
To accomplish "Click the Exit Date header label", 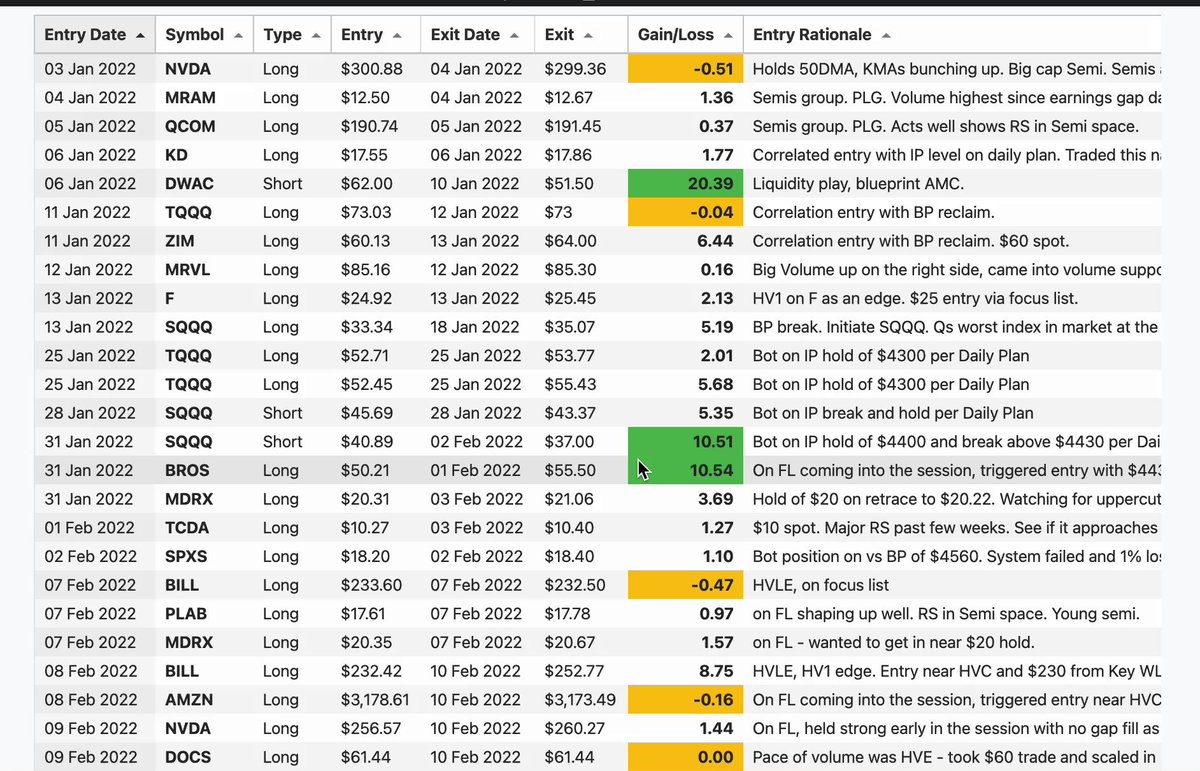I will (x=465, y=35).
